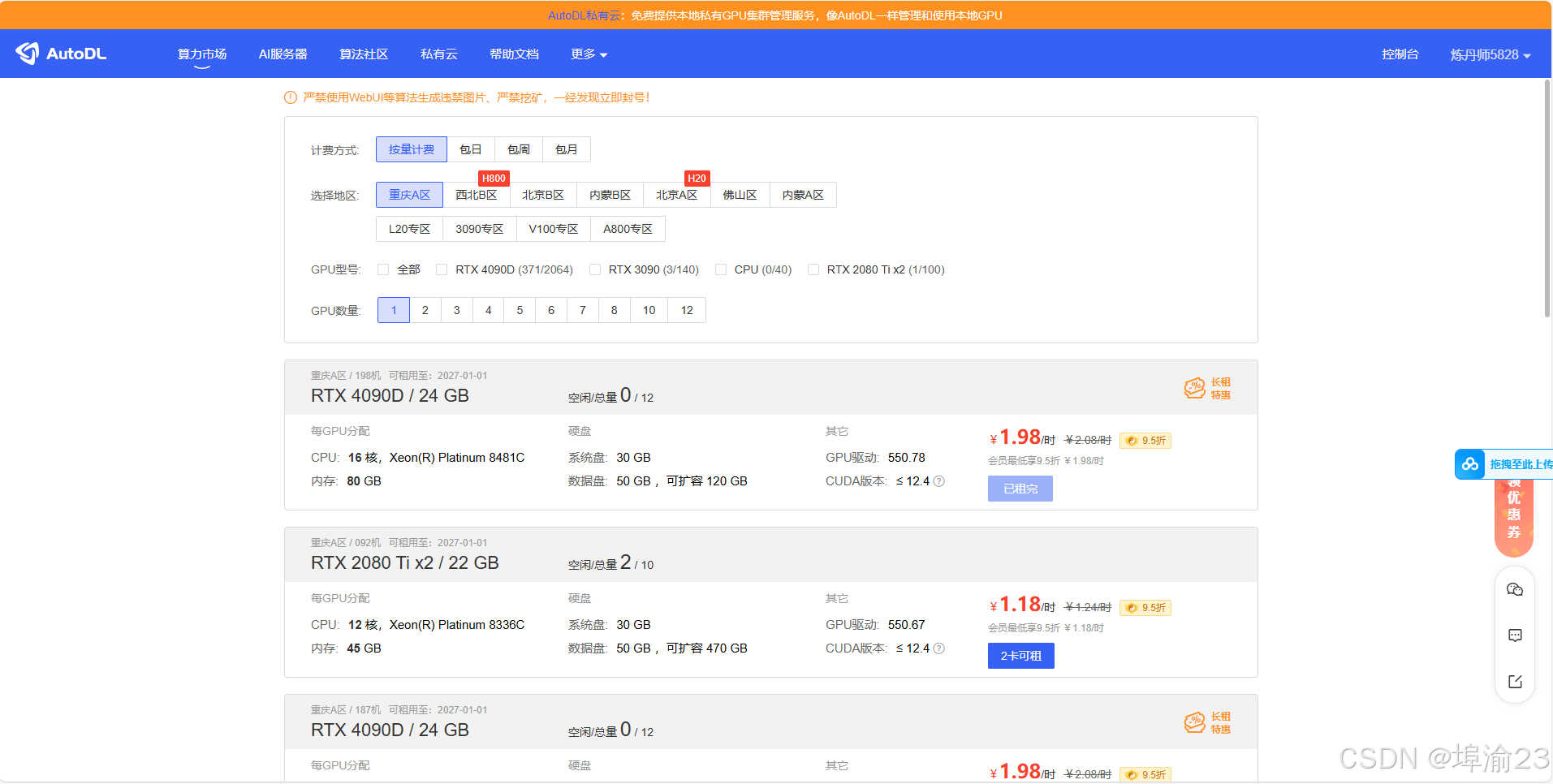
Task: Set GPU quantity to 1
Action: click(394, 310)
